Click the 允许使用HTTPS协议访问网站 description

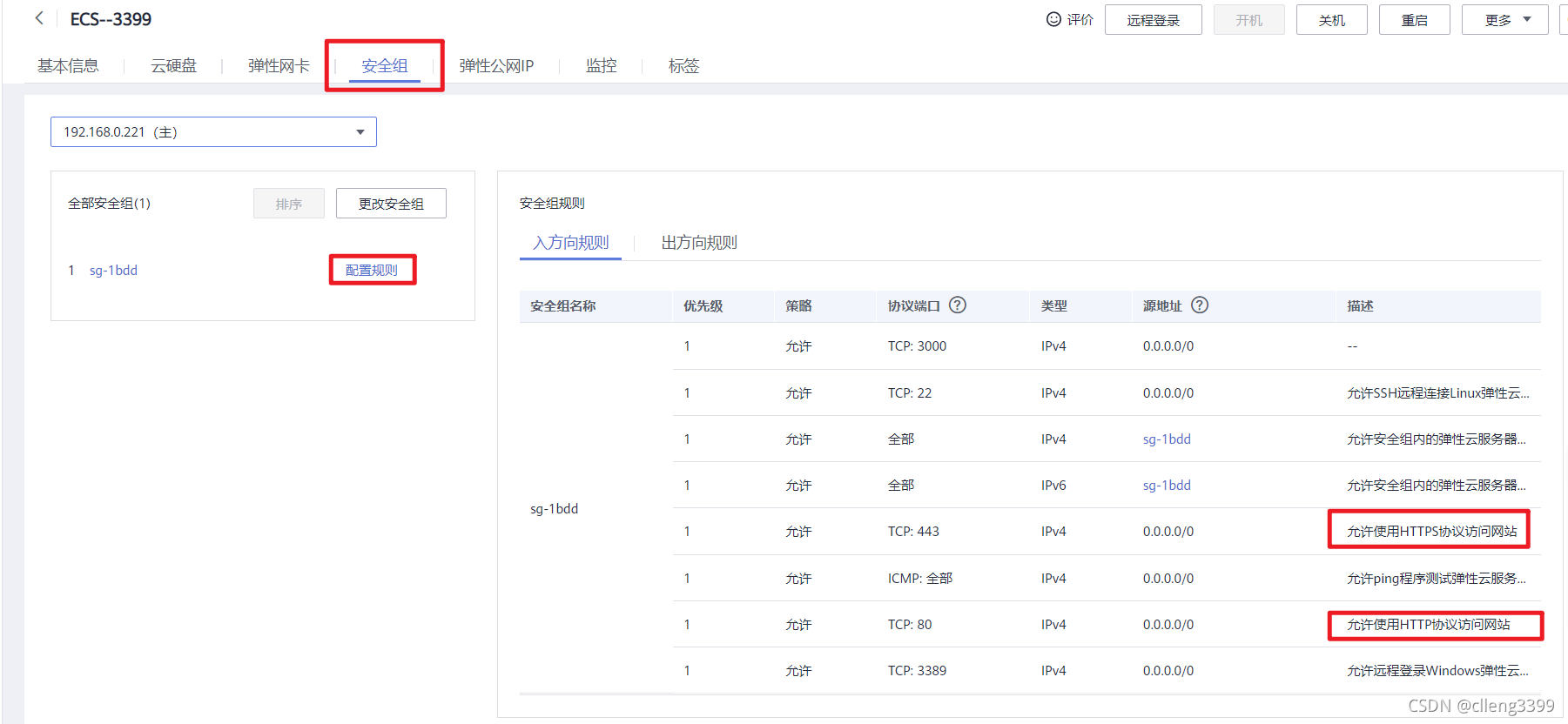(x=1431, y=532)
